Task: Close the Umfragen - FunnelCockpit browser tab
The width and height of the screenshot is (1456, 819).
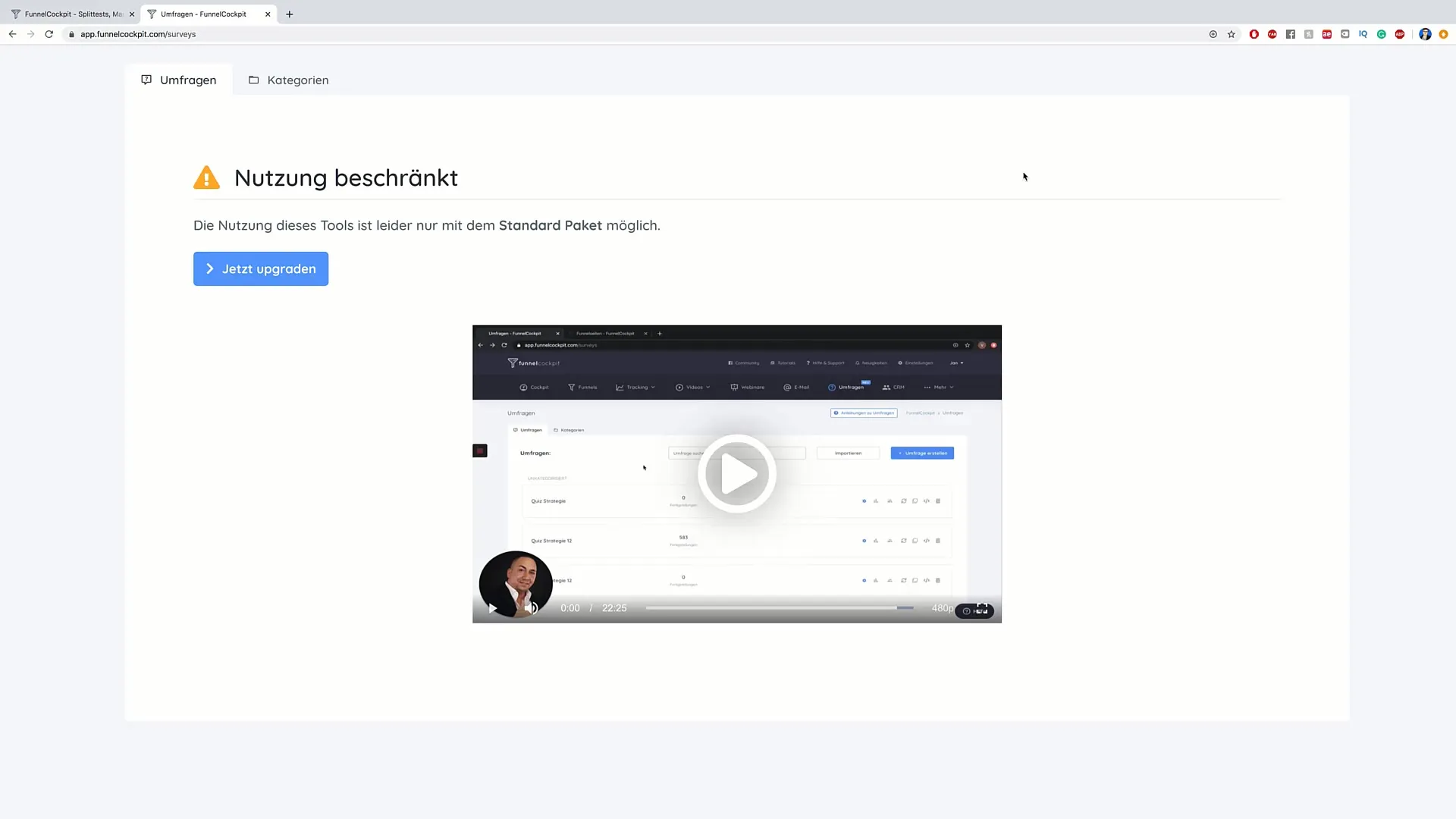Action: pyautogui.click(x=268, y=14)
